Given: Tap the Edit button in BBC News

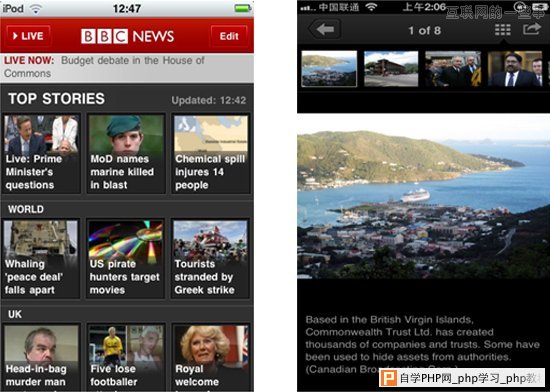Looking at the screenshot, I should point(229,36).
